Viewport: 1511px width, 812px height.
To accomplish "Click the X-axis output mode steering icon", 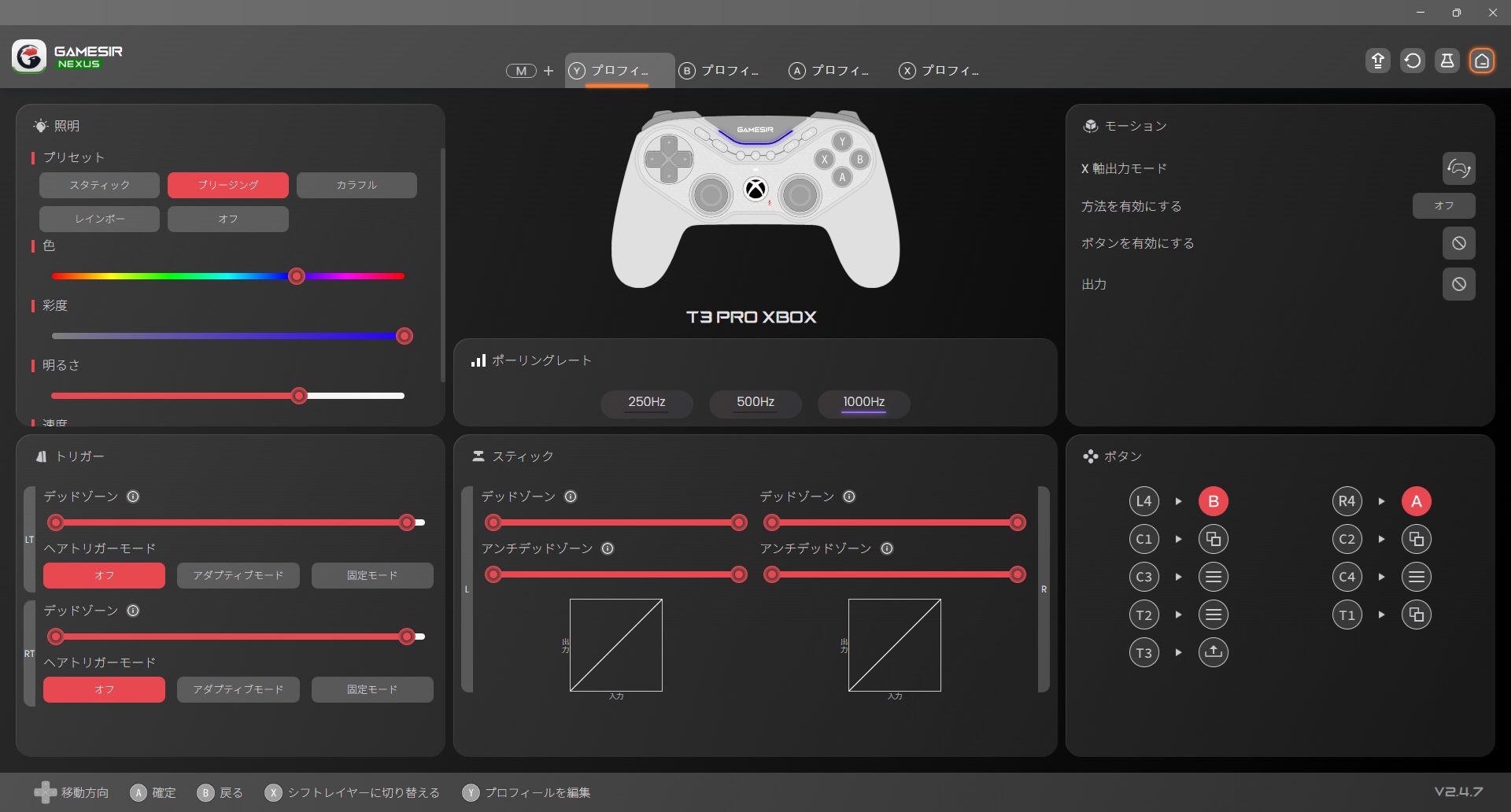I will pyautogui.click(x=1459, y=168).
